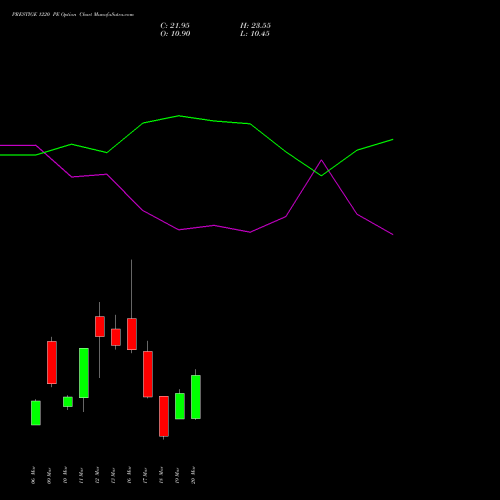Select the tall green candlestick for 11 Mar
The width and height of the screenshot is (500, 500).
84,373
